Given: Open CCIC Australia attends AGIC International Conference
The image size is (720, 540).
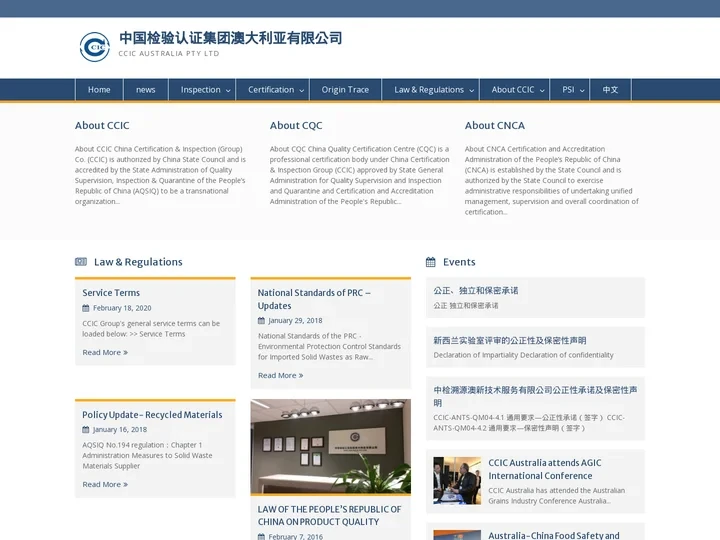Looking at the screenshot, I should [x=545, y=469].
